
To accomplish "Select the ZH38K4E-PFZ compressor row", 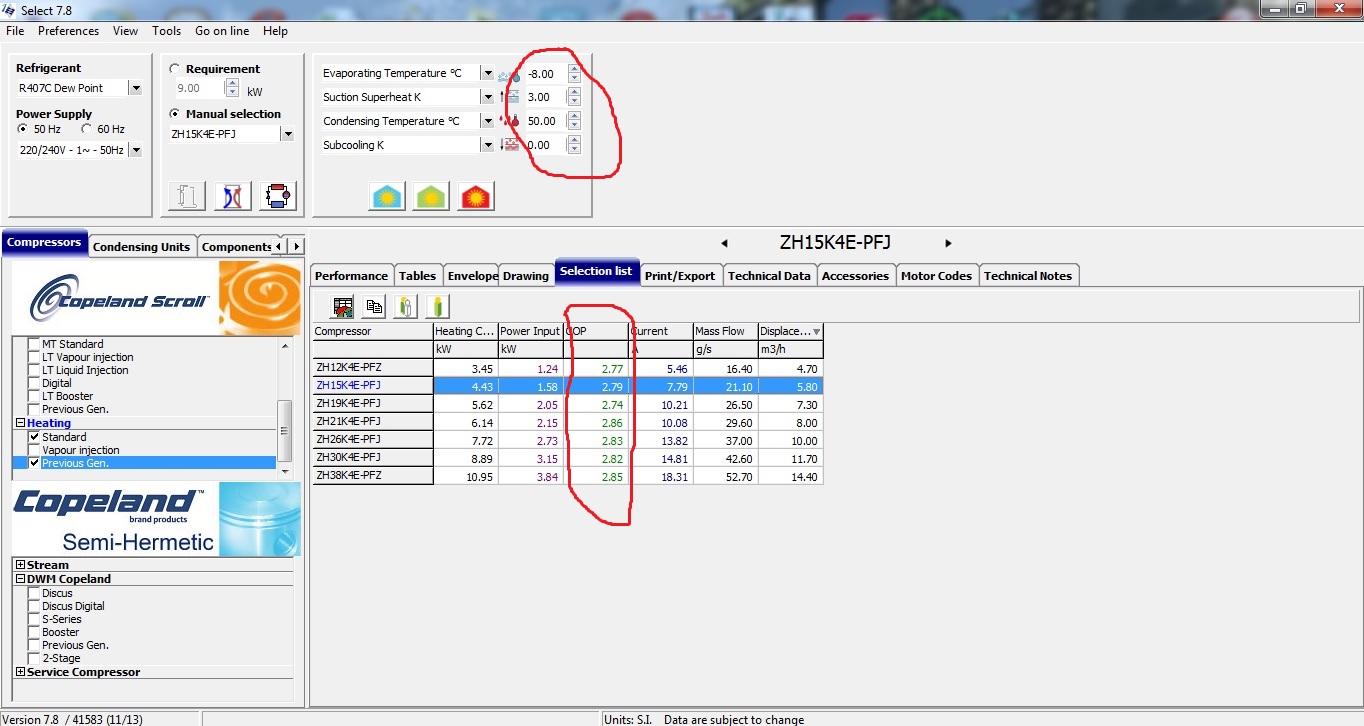I will (567, 476).
